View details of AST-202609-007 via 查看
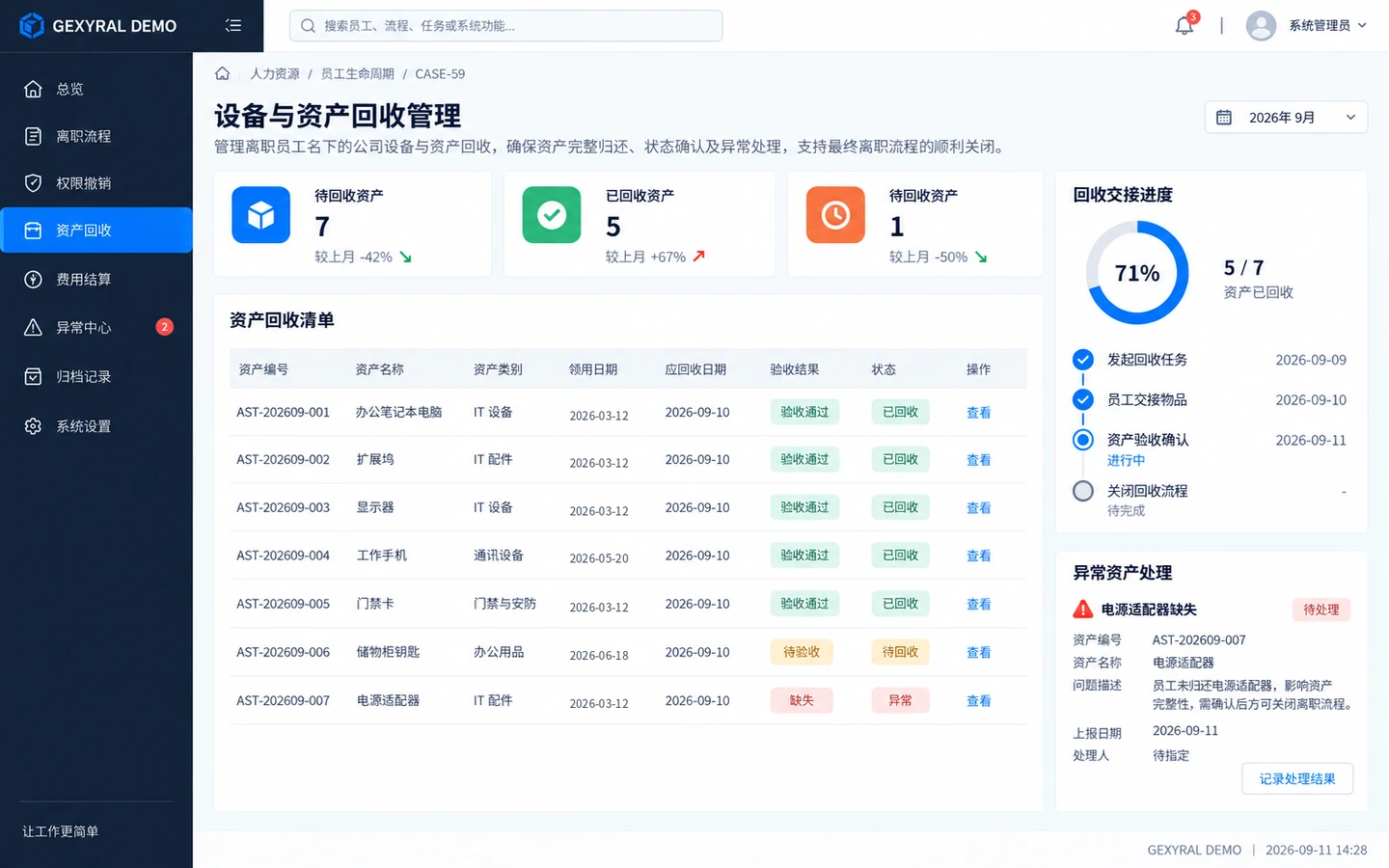Viewport: 1389px width, 868px height. click(979, 701)
